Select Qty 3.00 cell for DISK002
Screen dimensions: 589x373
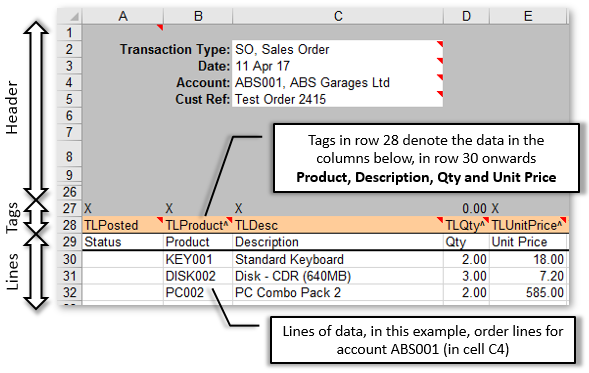tap(466, 276)
